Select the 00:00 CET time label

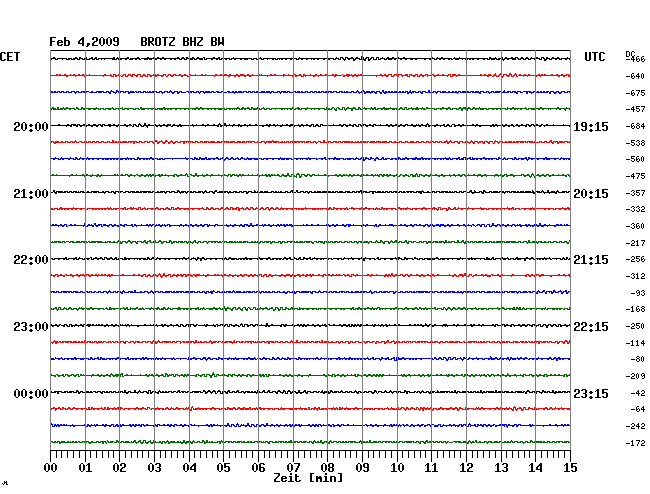coord(31,393)
